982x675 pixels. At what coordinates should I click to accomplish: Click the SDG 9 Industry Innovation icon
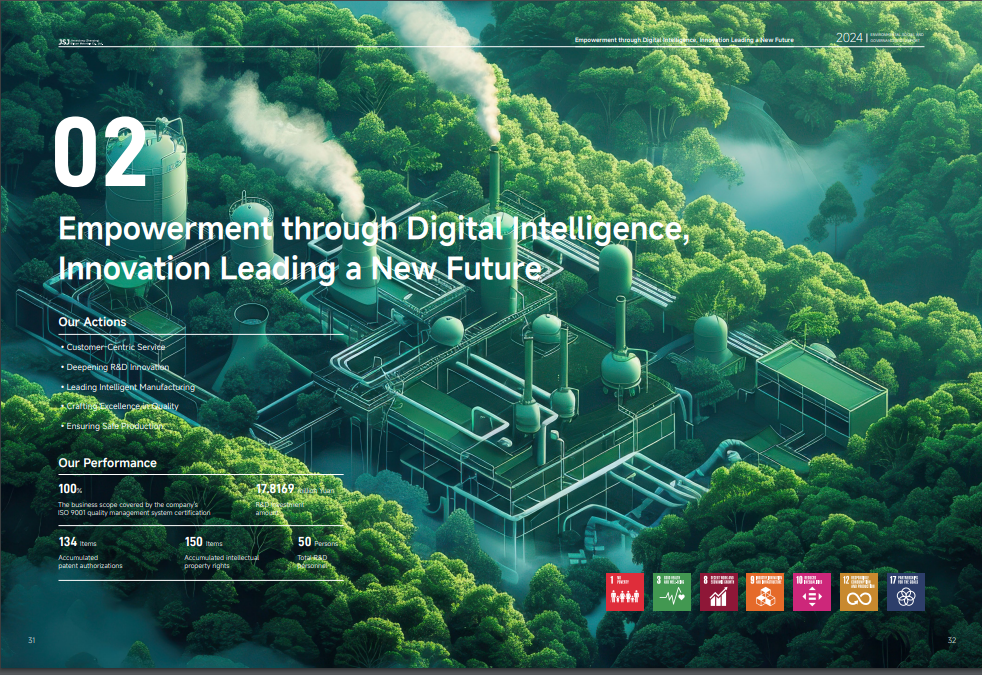pyautogui.click(x=765, y=592)
